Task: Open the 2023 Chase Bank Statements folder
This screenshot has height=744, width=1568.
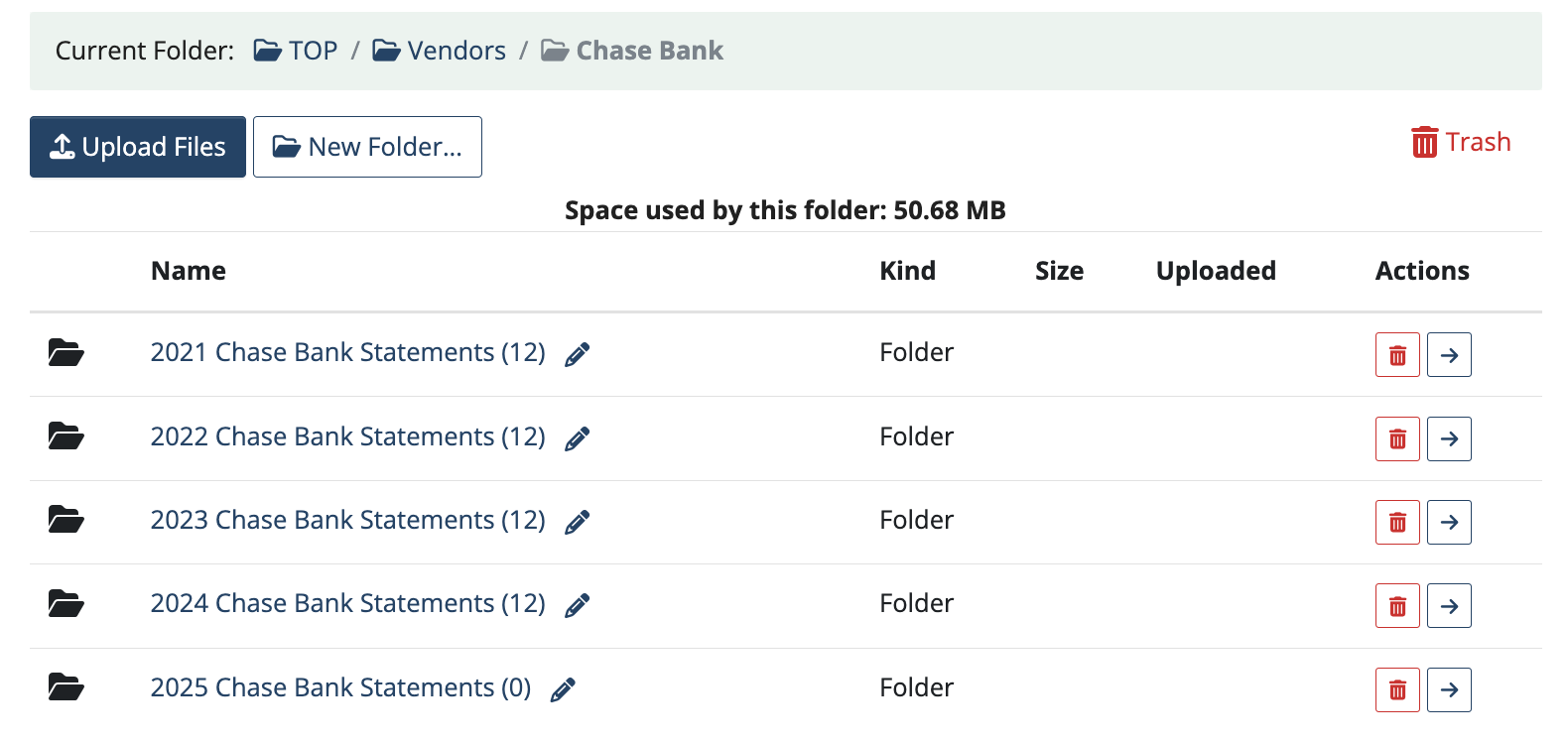Action: pos(347,520)
